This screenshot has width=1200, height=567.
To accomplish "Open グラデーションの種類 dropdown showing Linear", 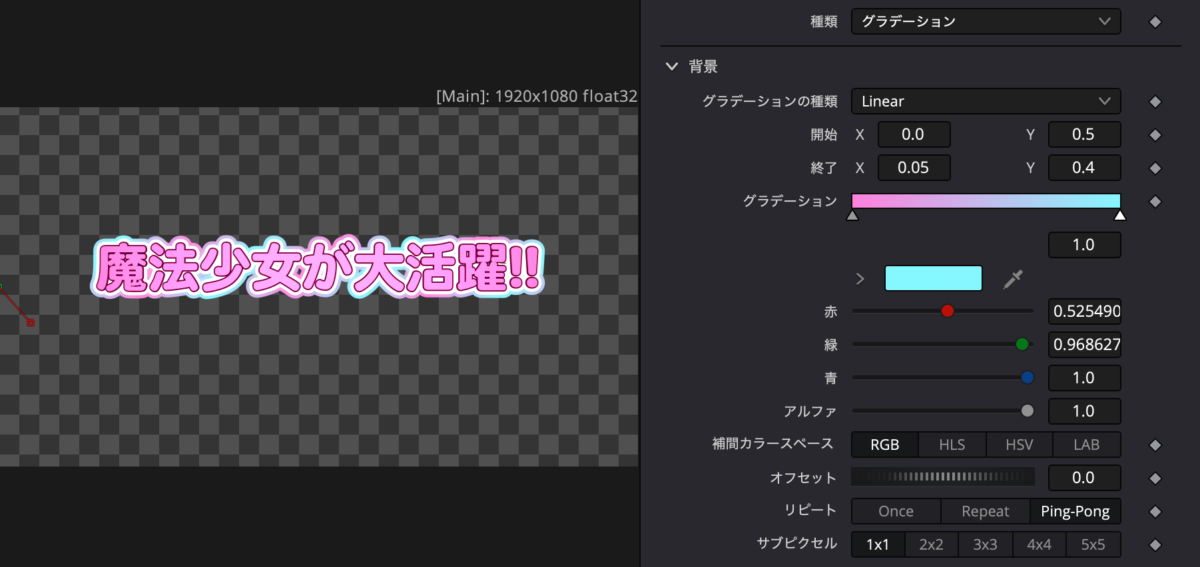I will pyautogui.click(x=986, y=101).
